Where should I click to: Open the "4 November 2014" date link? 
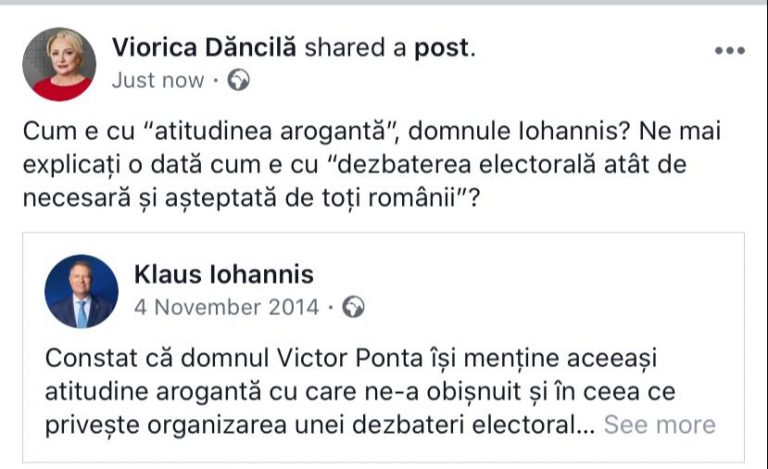[226, 308]
